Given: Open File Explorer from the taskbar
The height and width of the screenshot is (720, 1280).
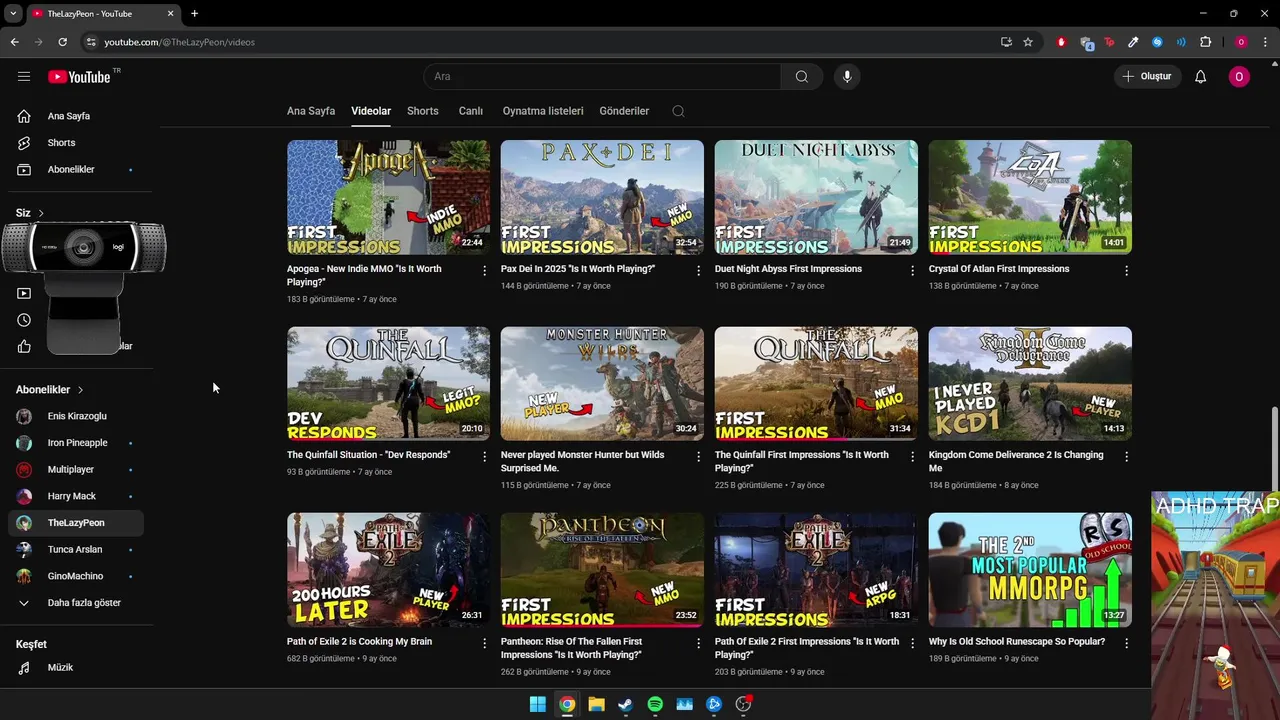Looking at the screenshot, I should tap(596, 704).
